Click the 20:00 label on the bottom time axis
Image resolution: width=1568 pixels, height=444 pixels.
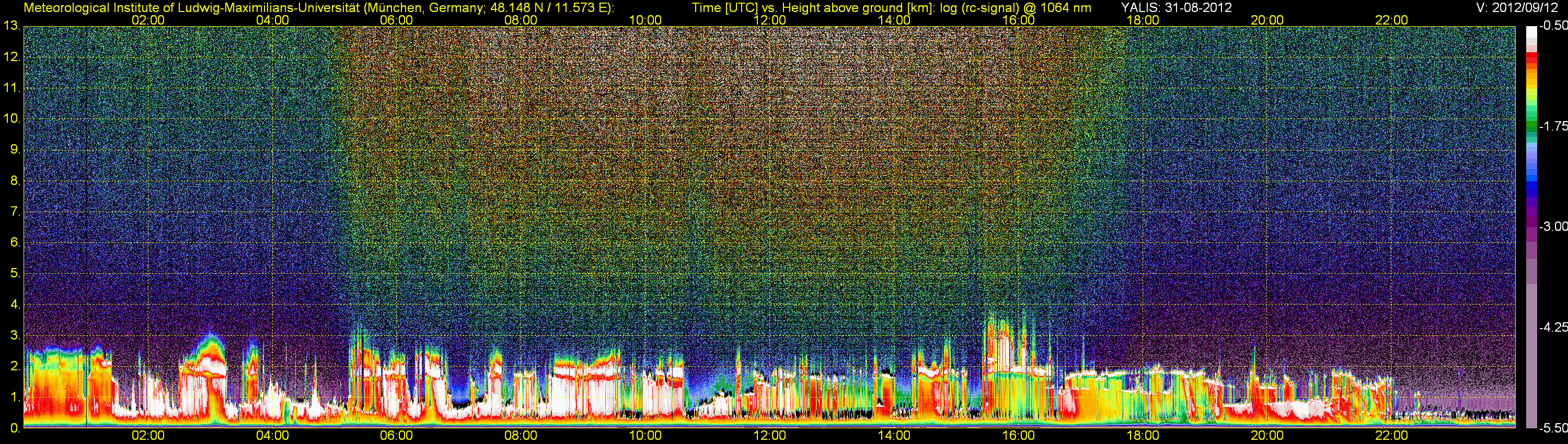1267,436
